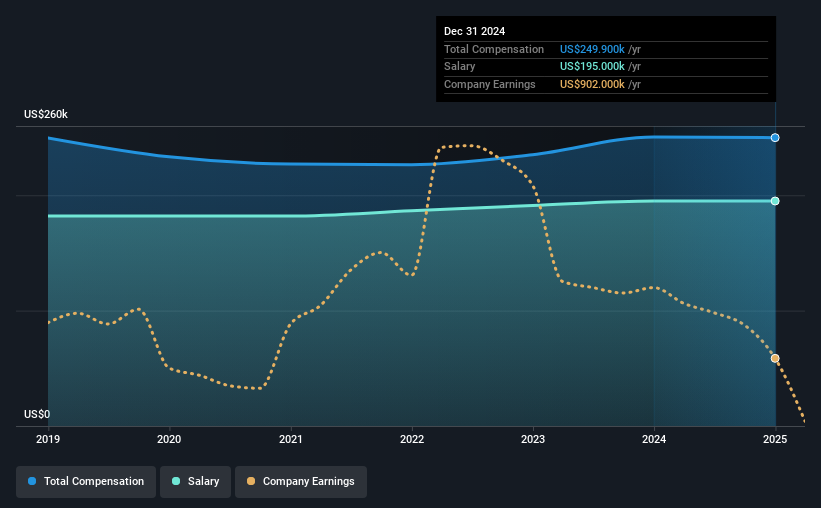The image size is (821, 508).
Task: Click the US$195.000k salary value
Action: pyautogui.click(x=592, y=67)
